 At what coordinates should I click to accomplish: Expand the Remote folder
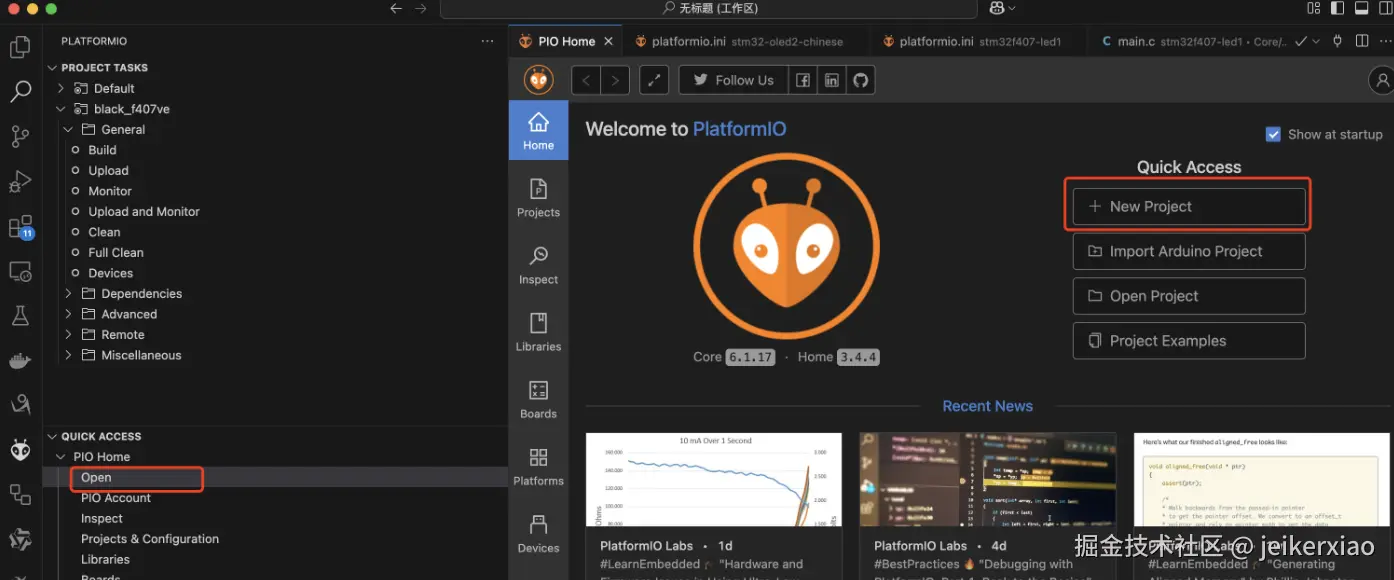coord(68,334)
